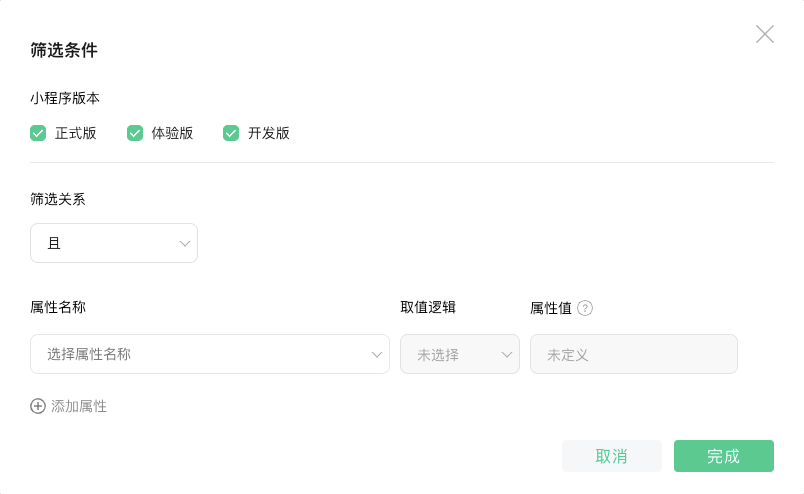Click the question mark help icon beside 属性值

[x=585, y=308]
